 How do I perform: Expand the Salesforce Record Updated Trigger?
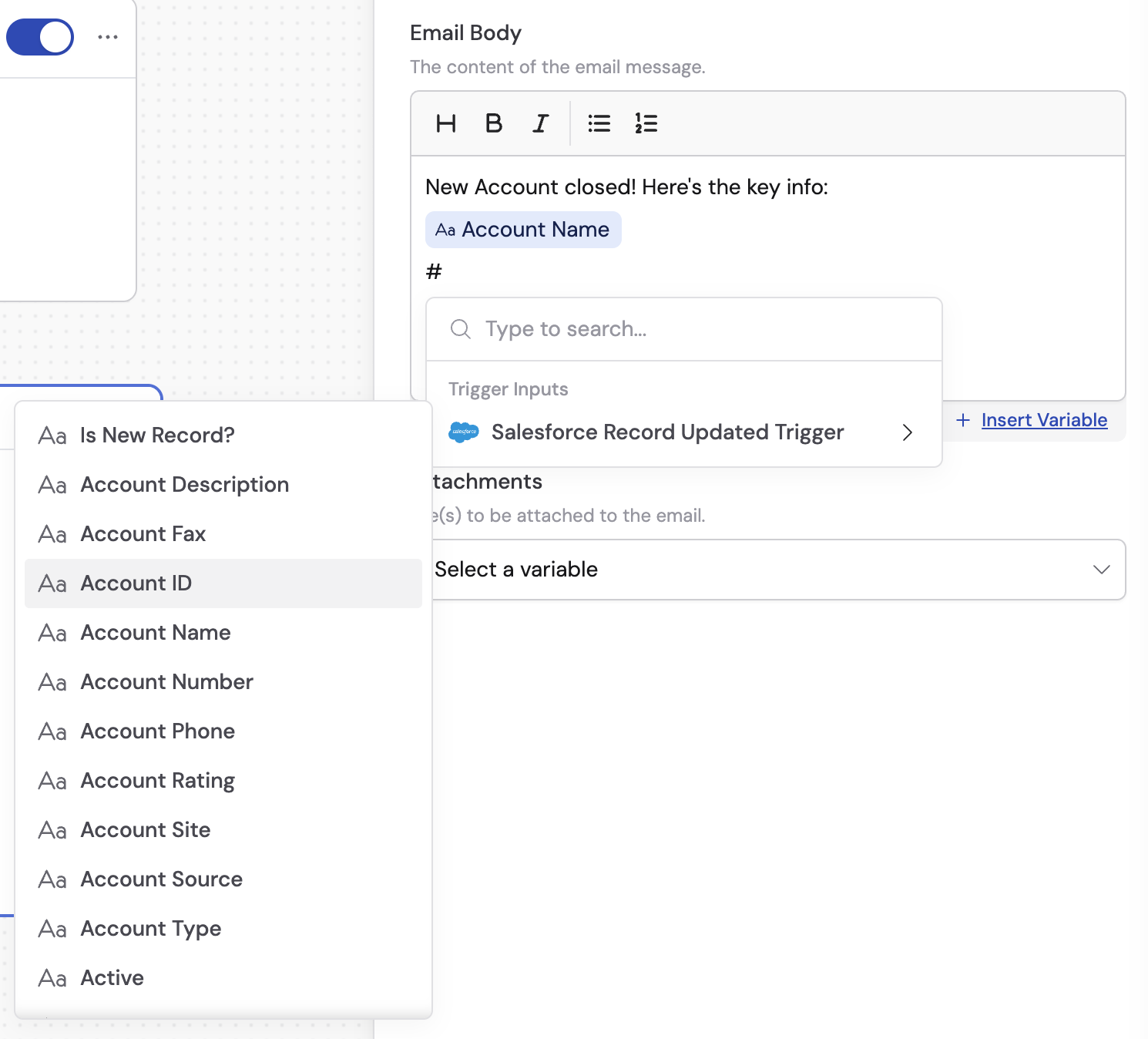coord(908,432)
